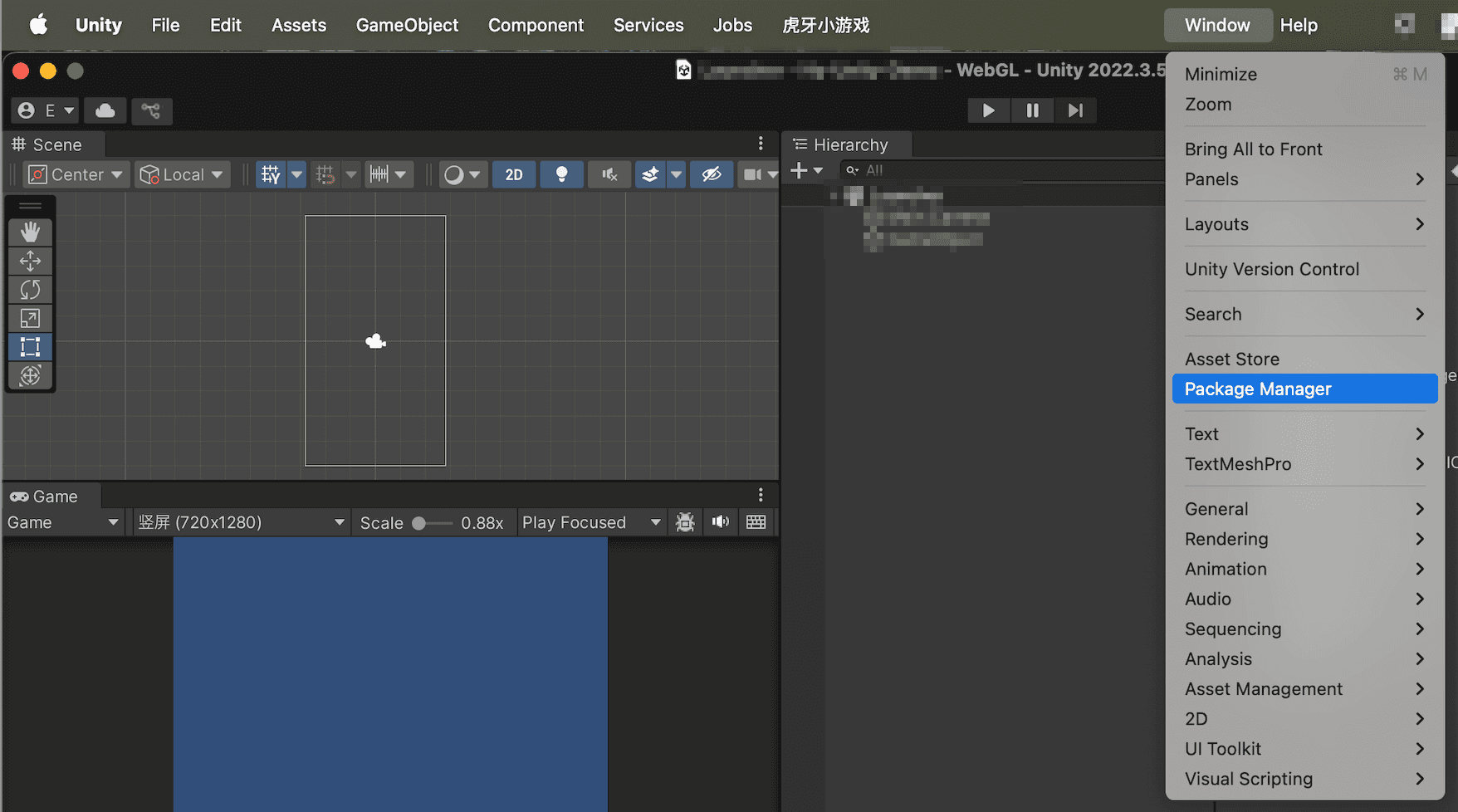Open the Center pivot dropdown
The width and height of the screenshot is (1458, 812).
tap(76, 174)
